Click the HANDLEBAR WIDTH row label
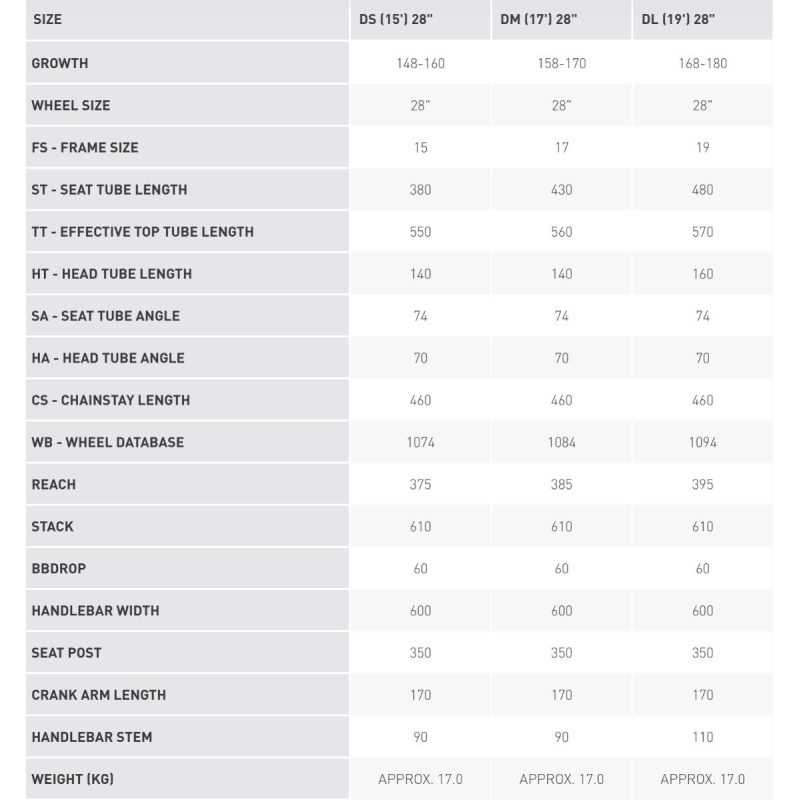The width and height of the screenshot is (800, 800). point(95,611)
